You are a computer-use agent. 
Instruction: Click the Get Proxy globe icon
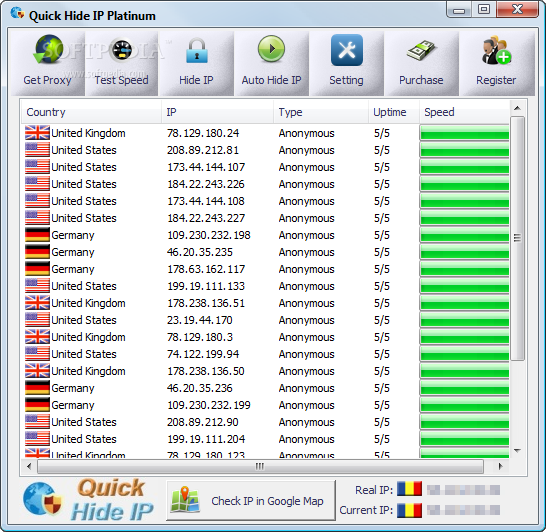pos(48,50)
